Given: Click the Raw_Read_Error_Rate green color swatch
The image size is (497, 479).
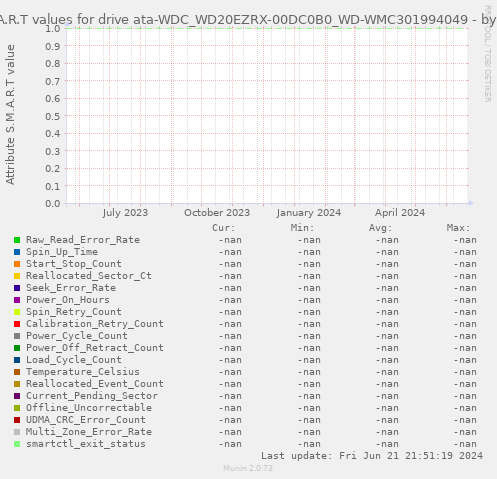Looking at the screenshot, I should point(17,240).
